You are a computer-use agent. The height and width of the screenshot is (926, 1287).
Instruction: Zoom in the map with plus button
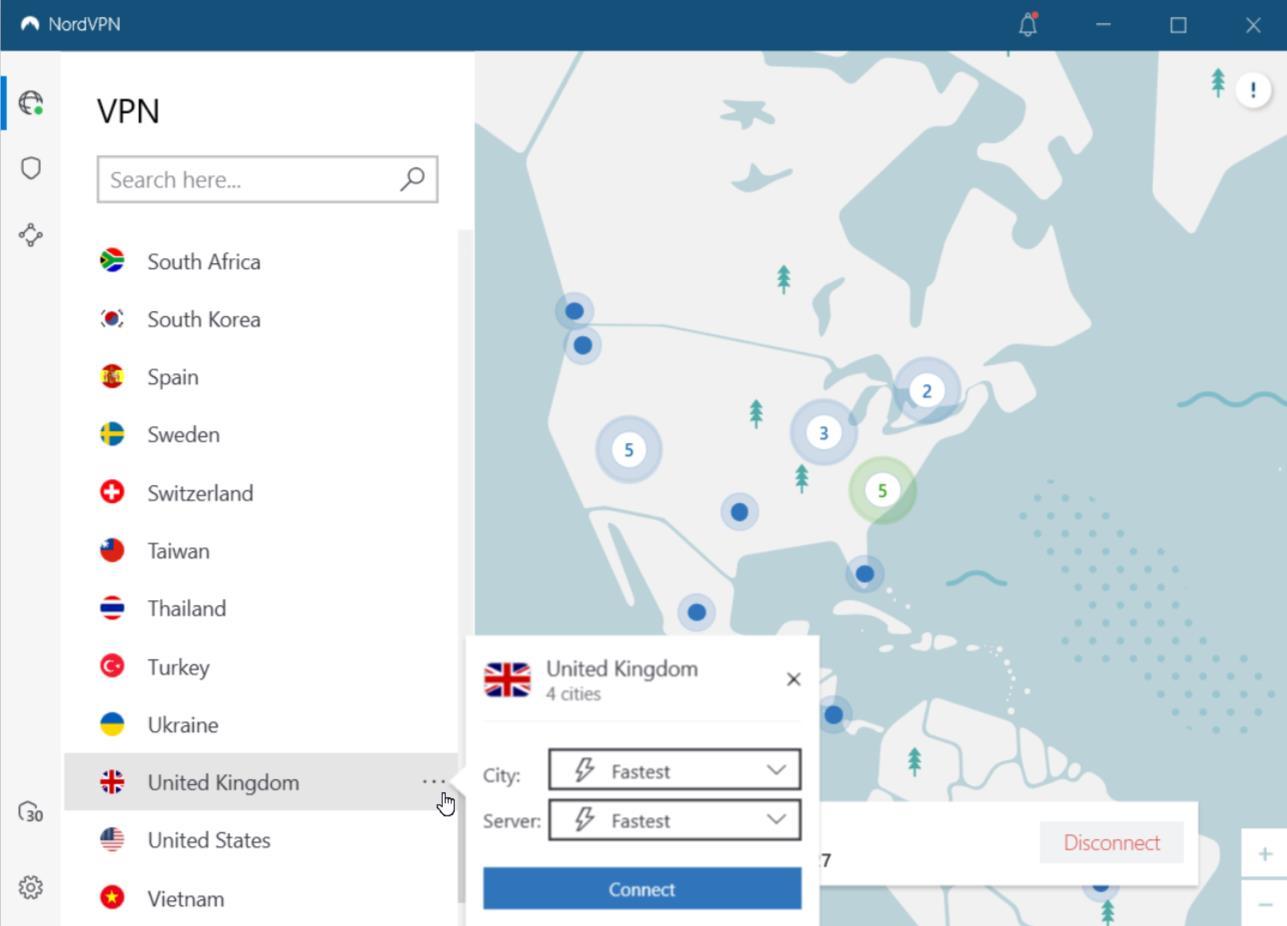(1265, 854)
